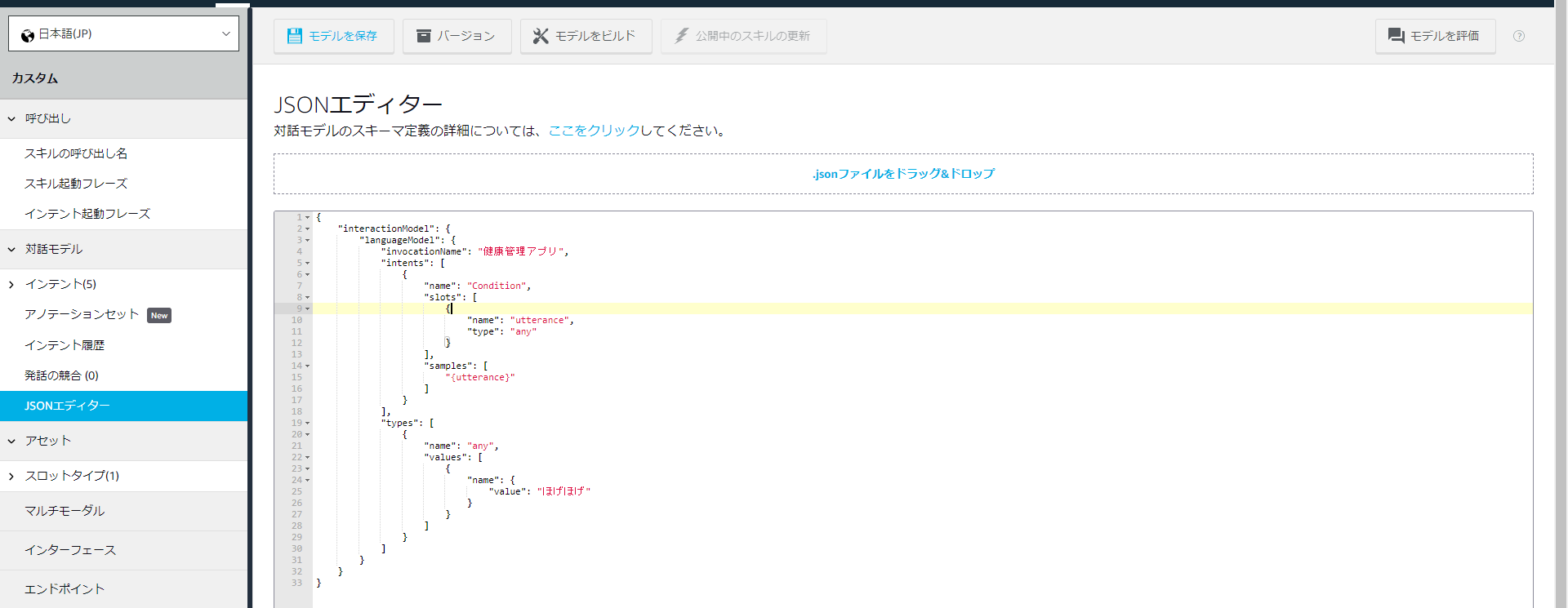Click the save icon in モデルを保存
Image resolution: width=1568 pixels, height=608 pixels.
tap(294, 36)
